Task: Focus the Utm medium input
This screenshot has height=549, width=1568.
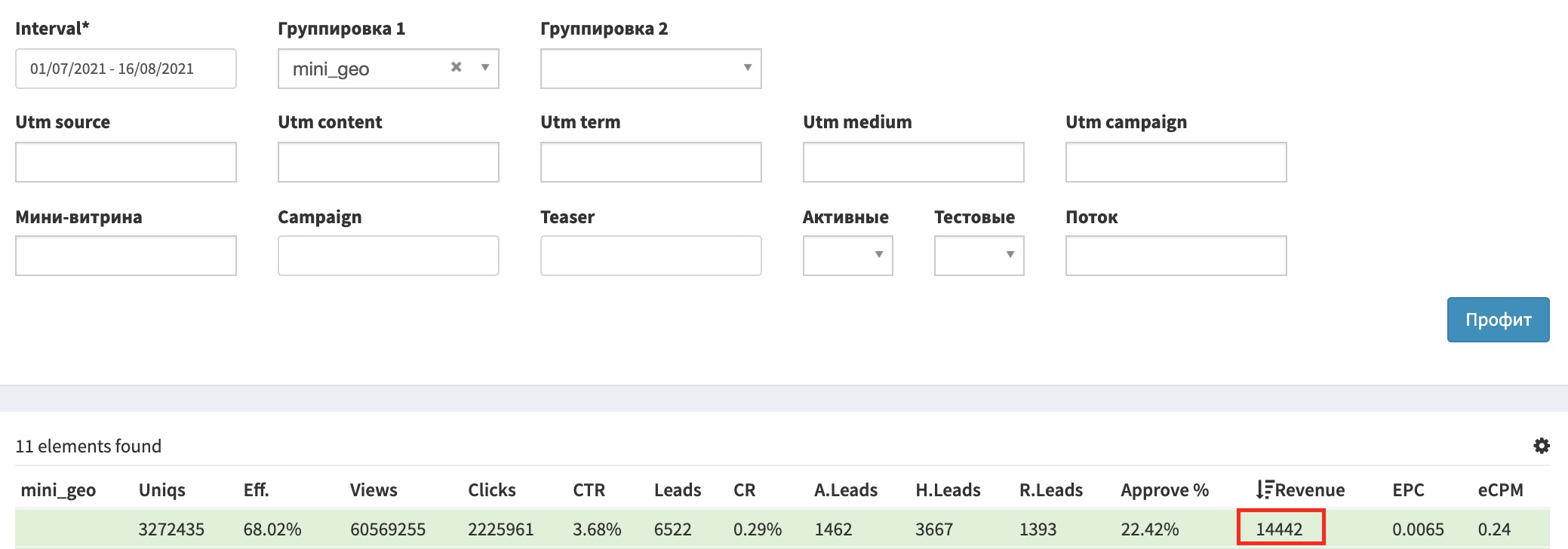Action: click(x=913, y=162)
